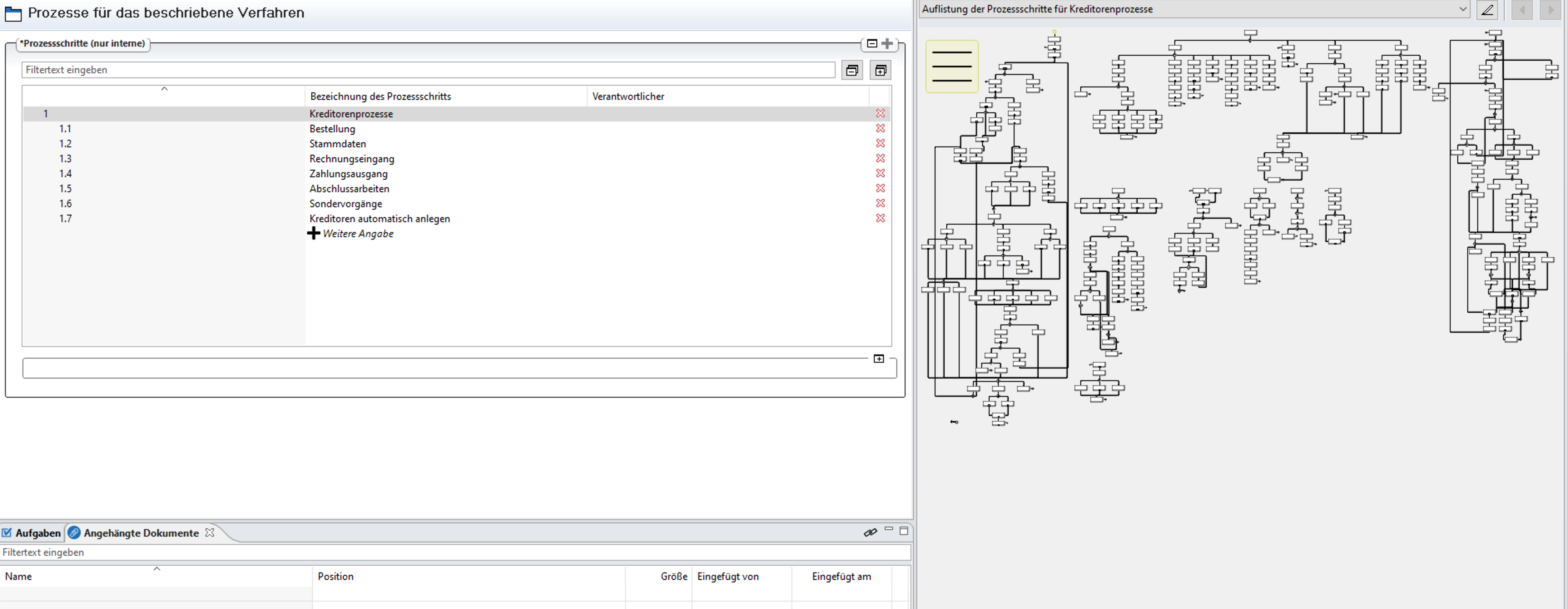Delete the Bestellung row with red X
The image size is (1568, 609).
[880, 129]
